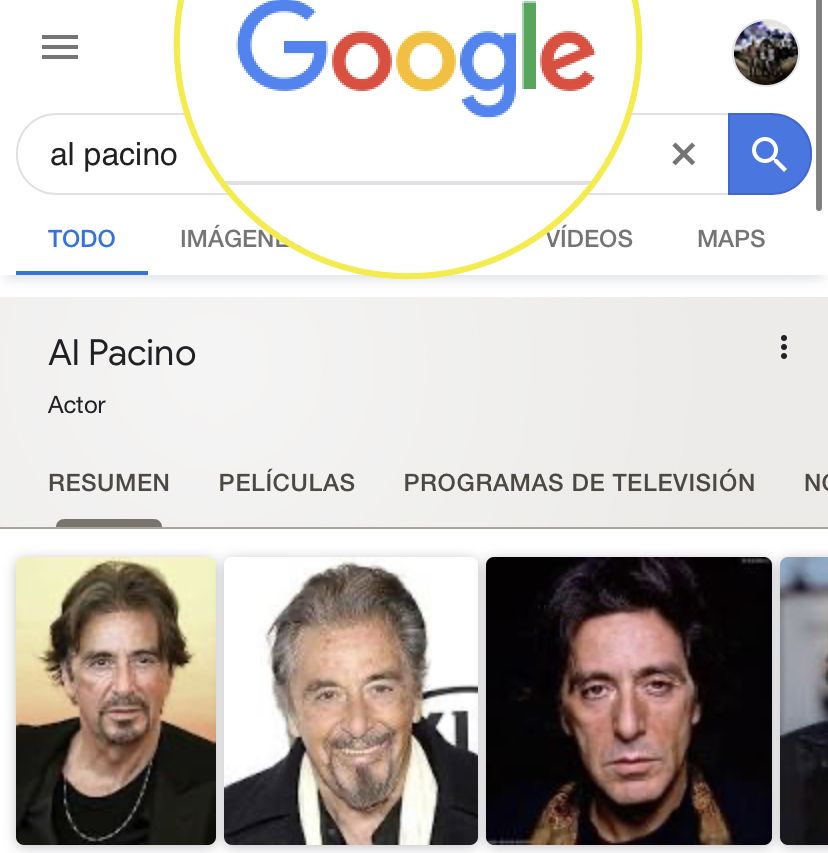Open the hamburger menu
The image size is (828, 853).
tap(60, 47)
